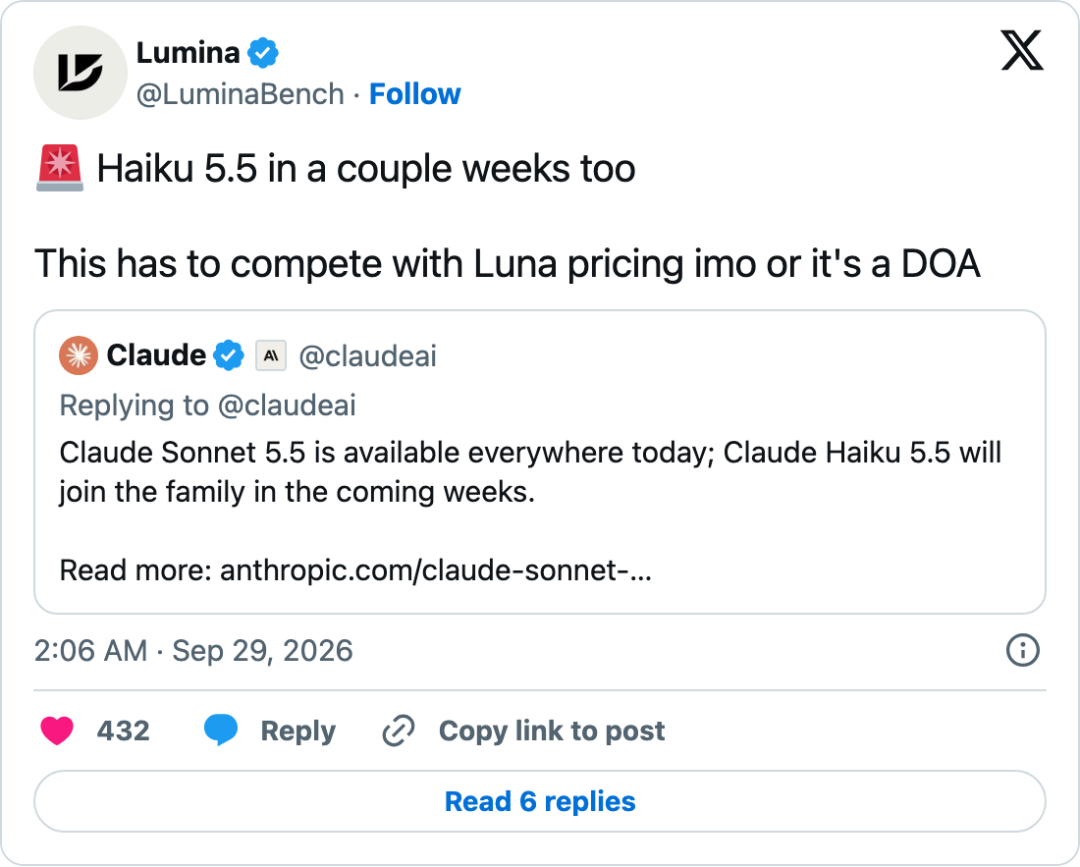This screenshot has width=1080, height=867.
Task: Click the Anthropic affiliation badge
Action: coord(271,355)
